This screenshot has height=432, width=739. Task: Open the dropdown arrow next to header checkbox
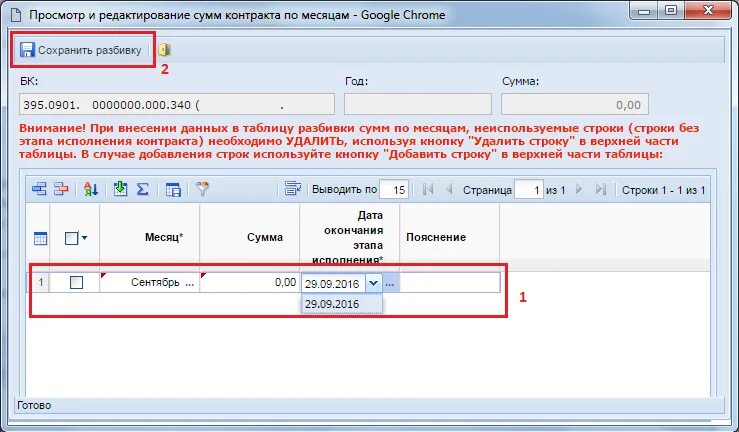[84, 238]
